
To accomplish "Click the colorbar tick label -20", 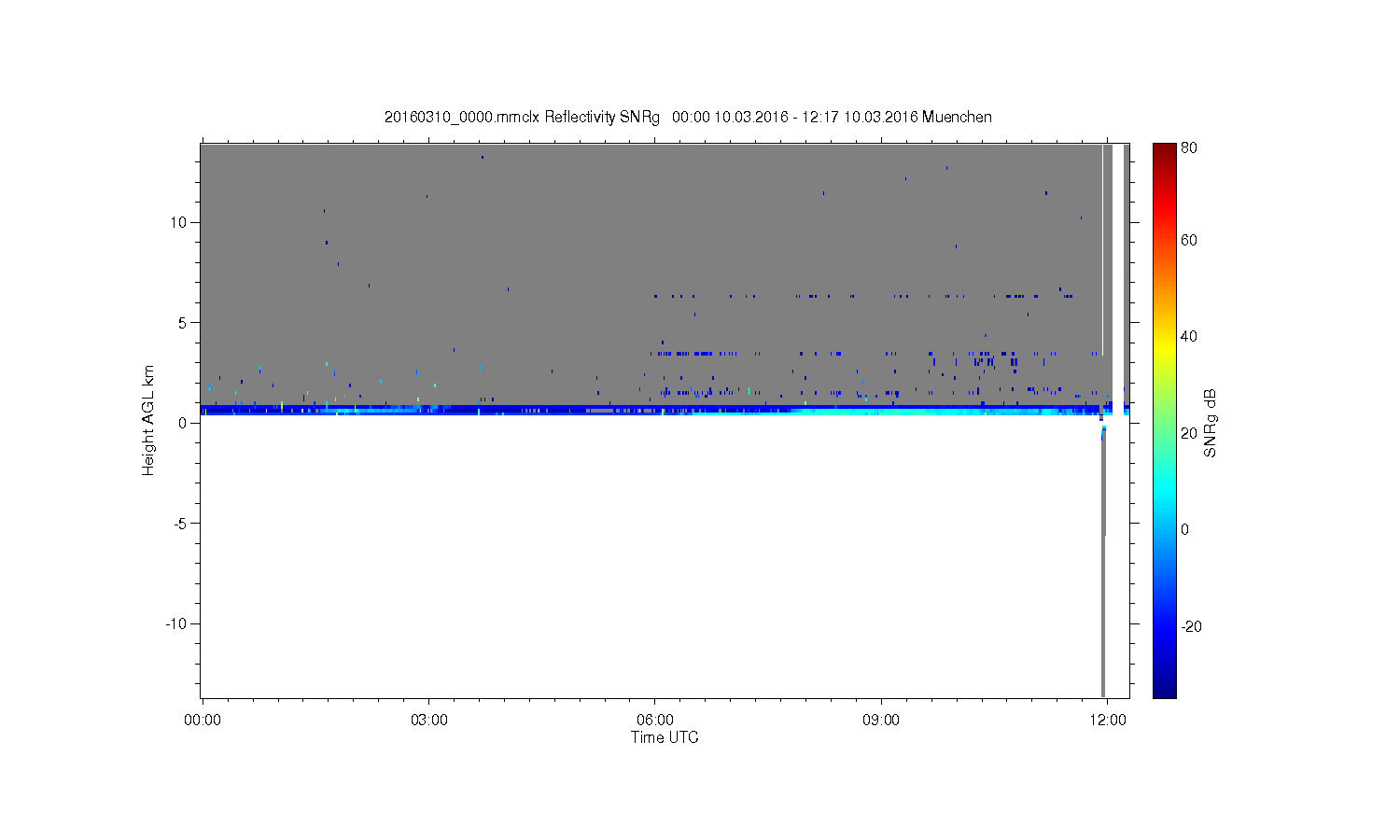I will 1191,626.
